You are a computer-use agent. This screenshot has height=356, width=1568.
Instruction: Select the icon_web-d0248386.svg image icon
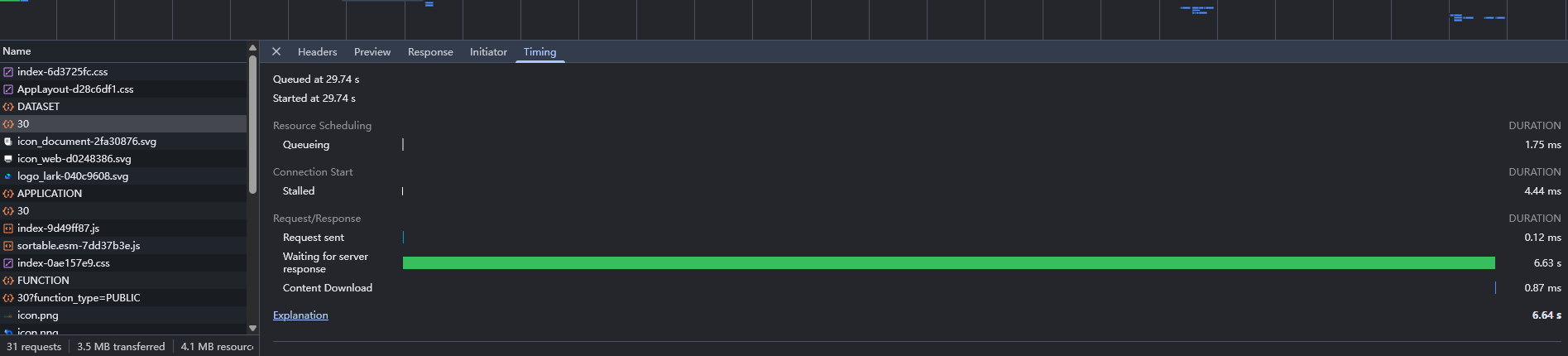(8, 159)
